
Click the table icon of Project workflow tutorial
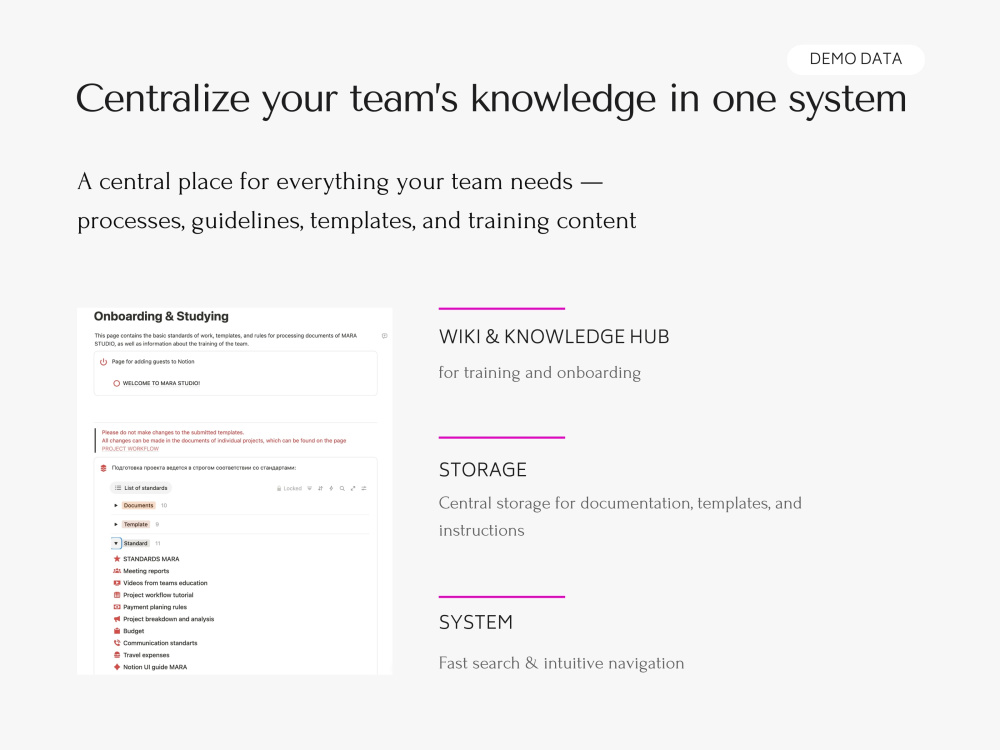point(117,595)
